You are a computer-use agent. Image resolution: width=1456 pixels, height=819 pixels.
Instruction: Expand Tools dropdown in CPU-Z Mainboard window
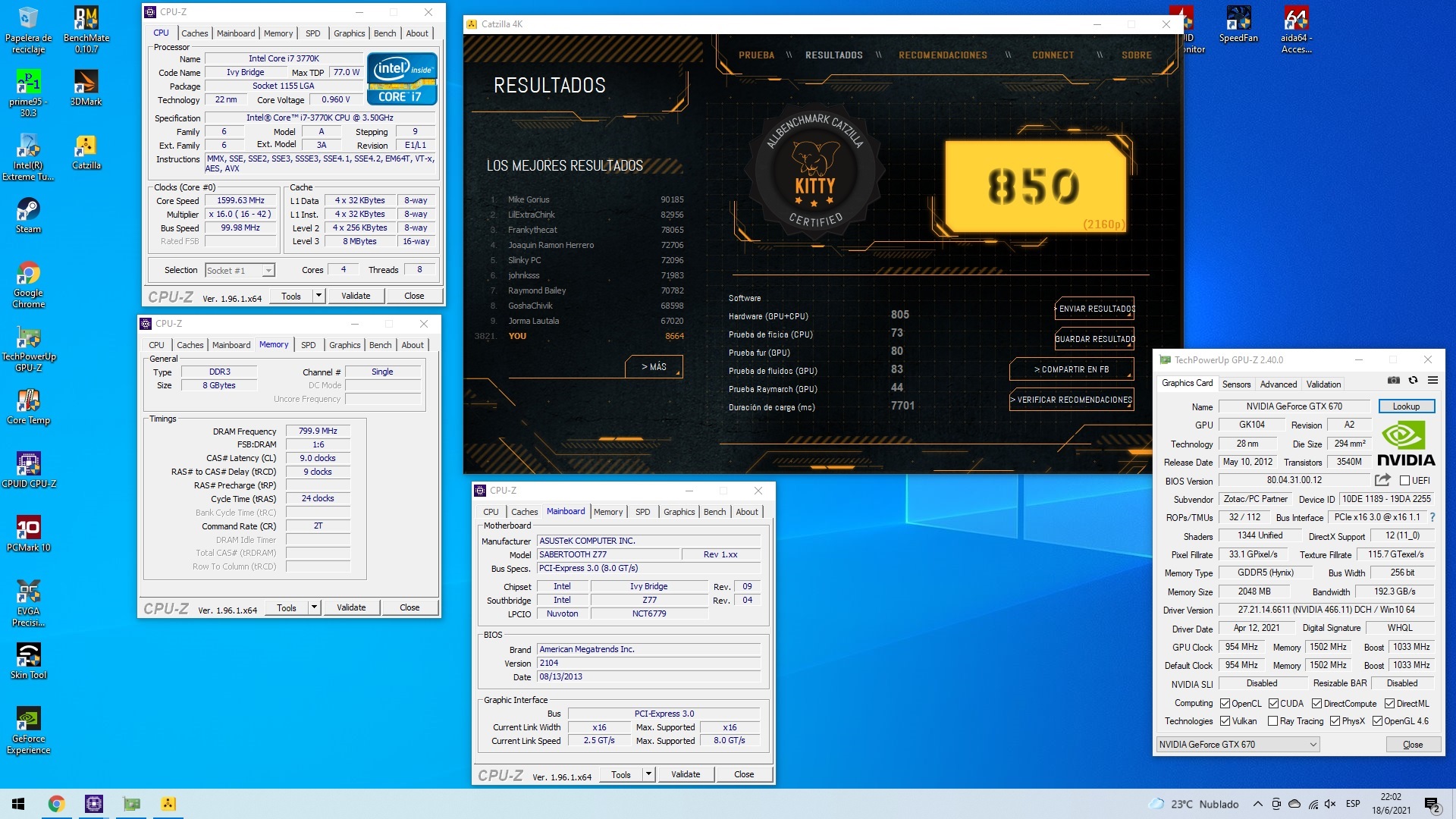click(x=648, y=774)
